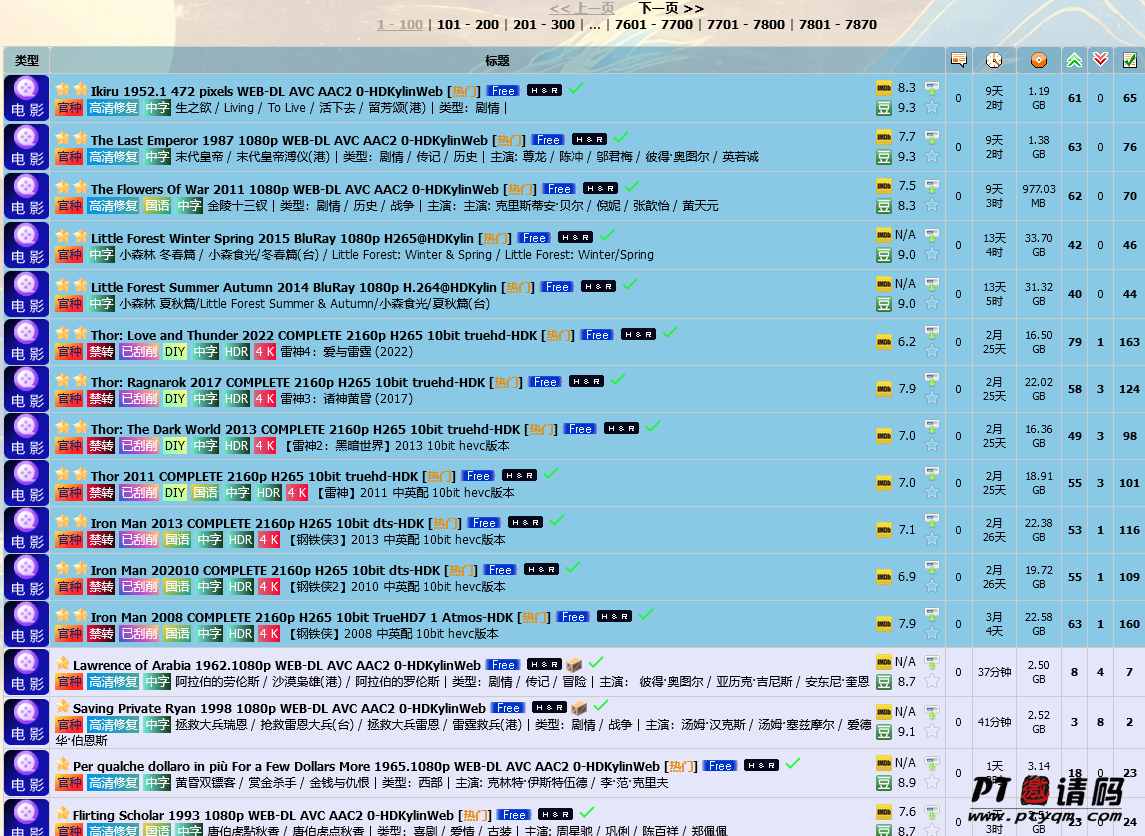Click the 33.70 GB size of Little Forest Winter Spring
The height and width of the screenshot is (836, 1145).
[1038, 245]
